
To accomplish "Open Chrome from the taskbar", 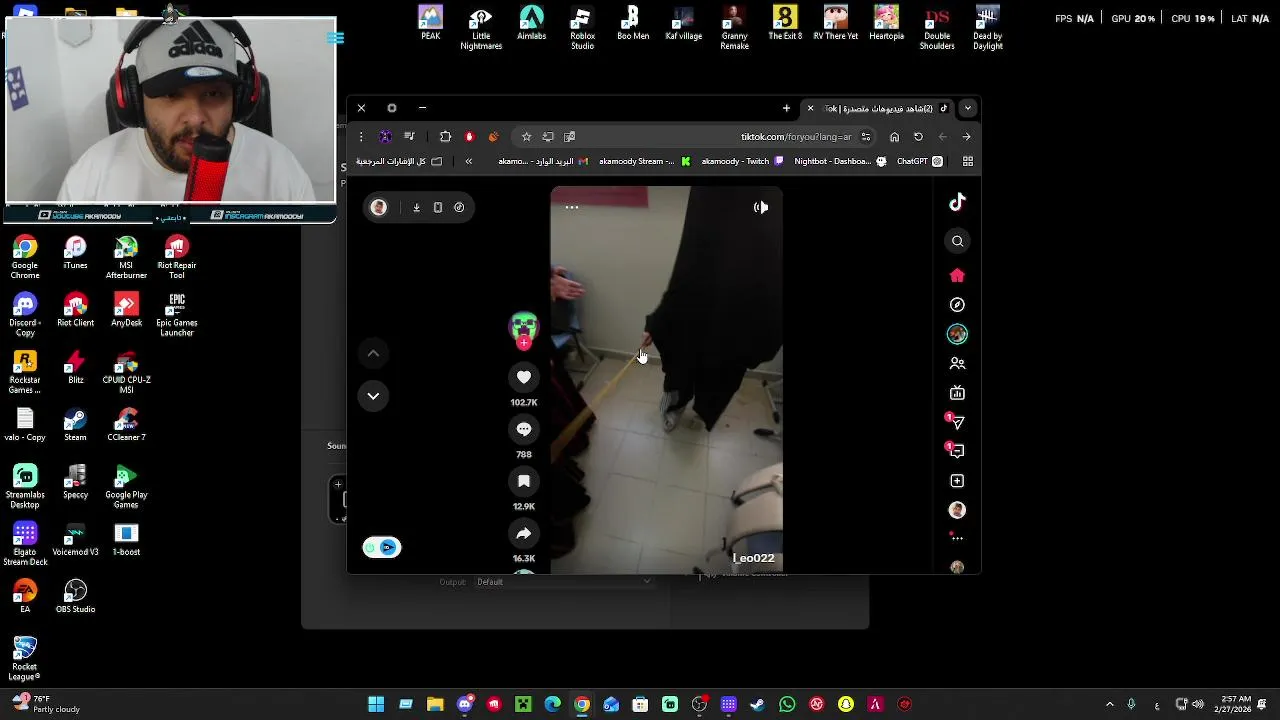I will pyautogui.click(x=582, y=705).
